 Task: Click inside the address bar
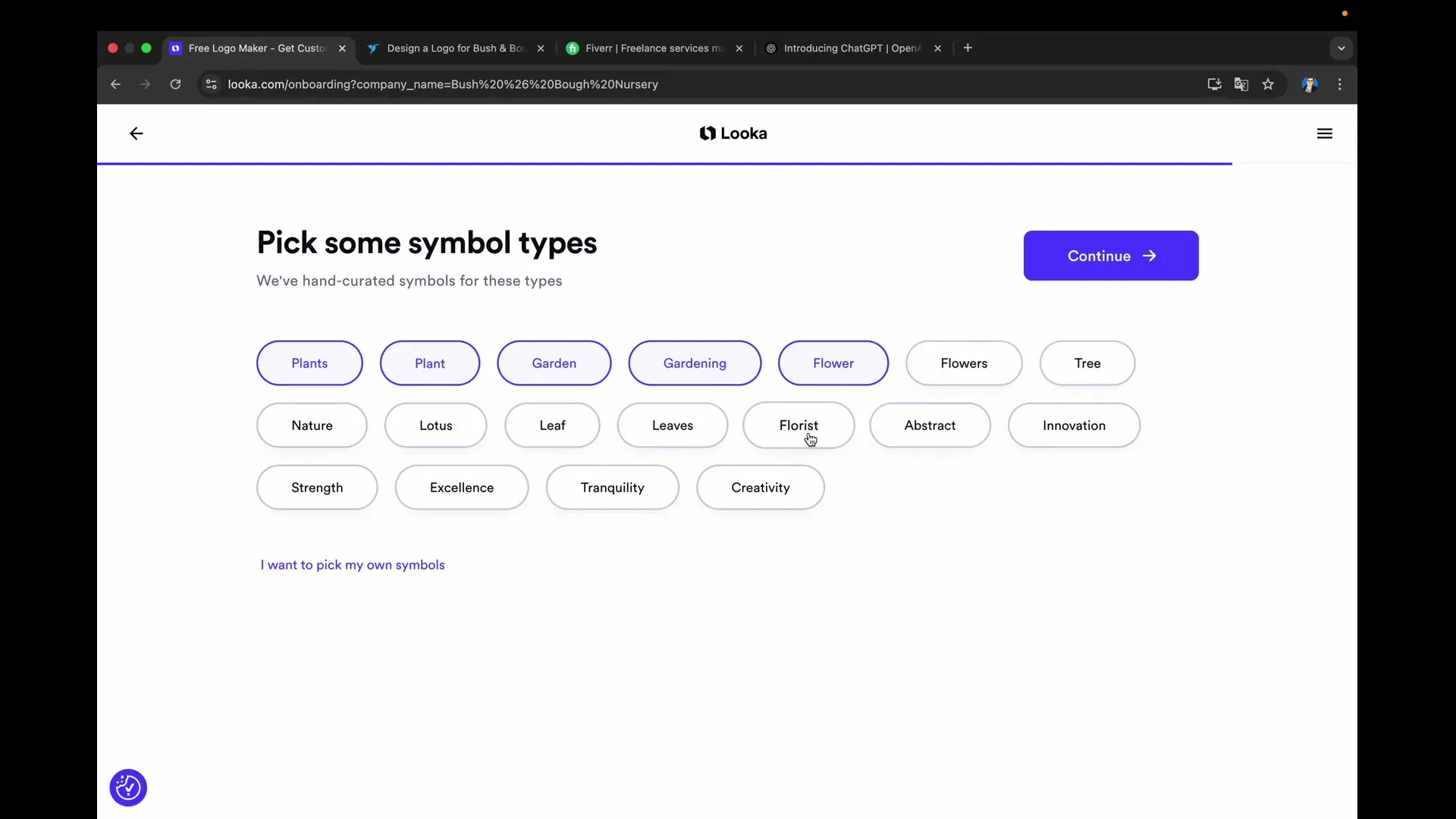coord(531,84)
